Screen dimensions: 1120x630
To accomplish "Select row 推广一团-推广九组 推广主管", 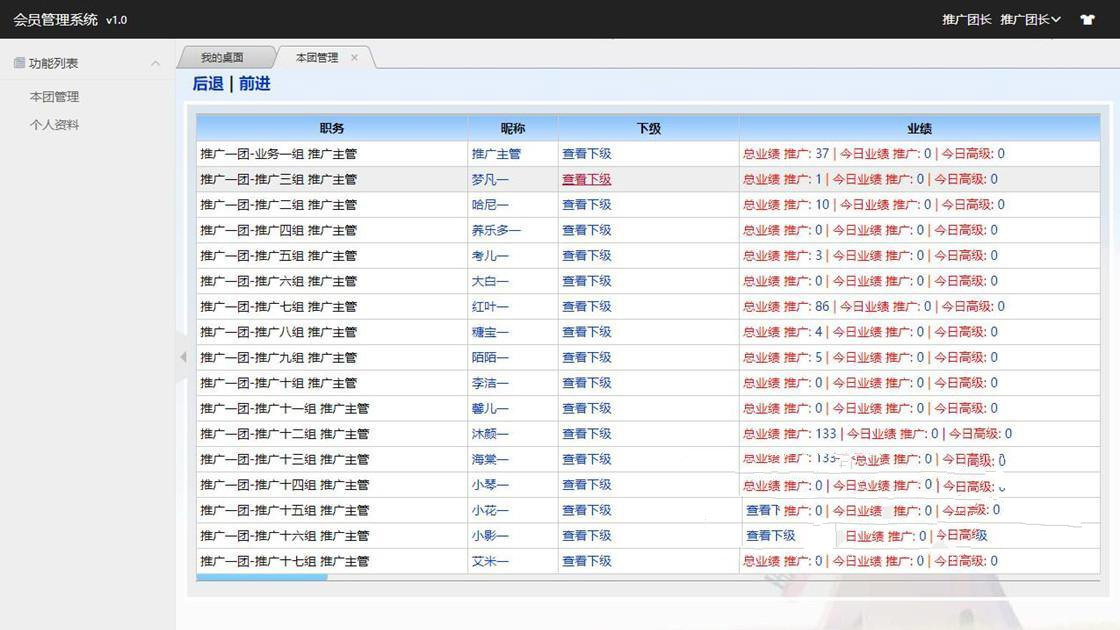I will [x=648, y=357].
